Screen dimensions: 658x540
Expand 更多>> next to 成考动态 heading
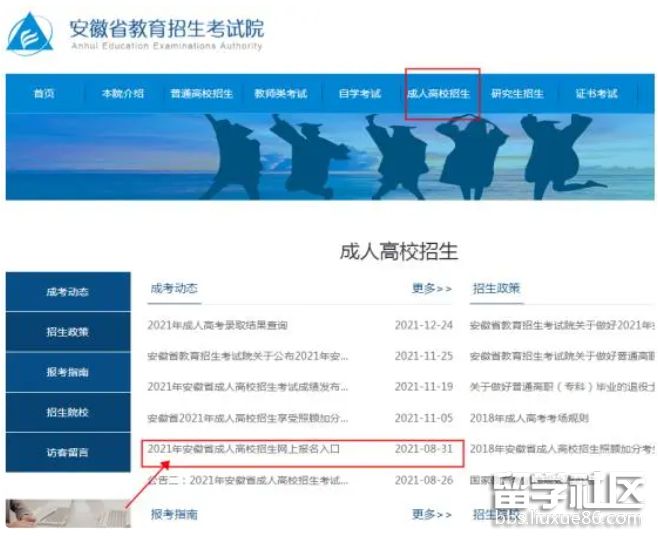[x=432, y=288]
